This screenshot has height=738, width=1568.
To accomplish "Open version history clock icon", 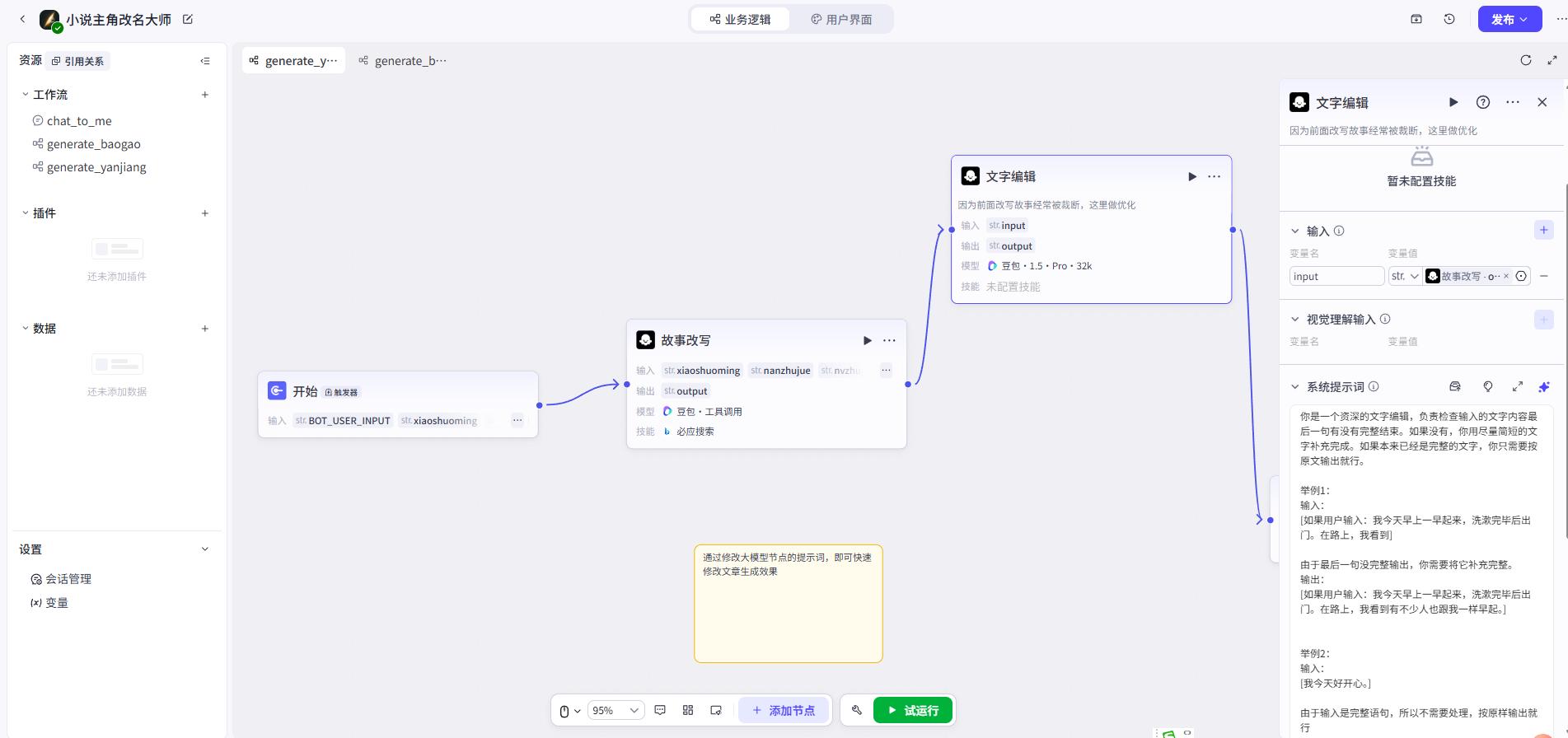I will tap(1449, 19).
